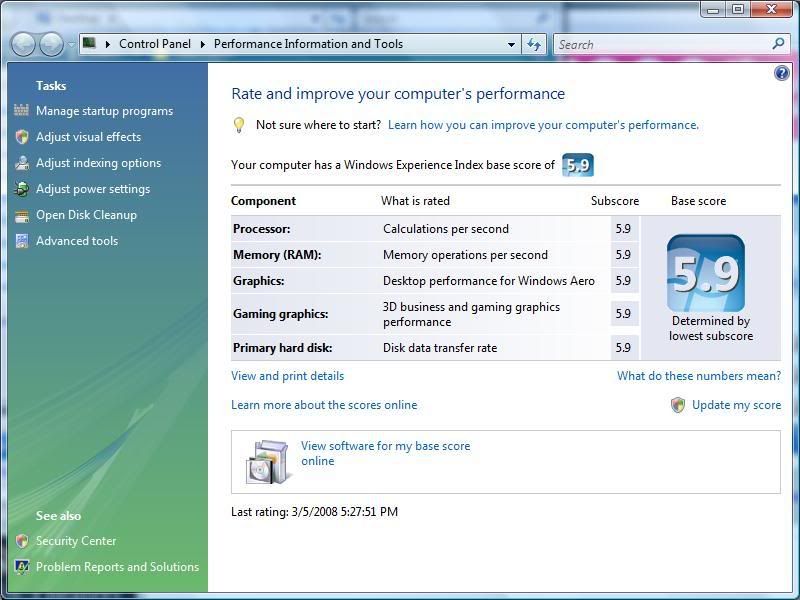Refresh the page using the address bar arrows icon
This screenshot has width=800, height=600.
[x=534, y=44]
